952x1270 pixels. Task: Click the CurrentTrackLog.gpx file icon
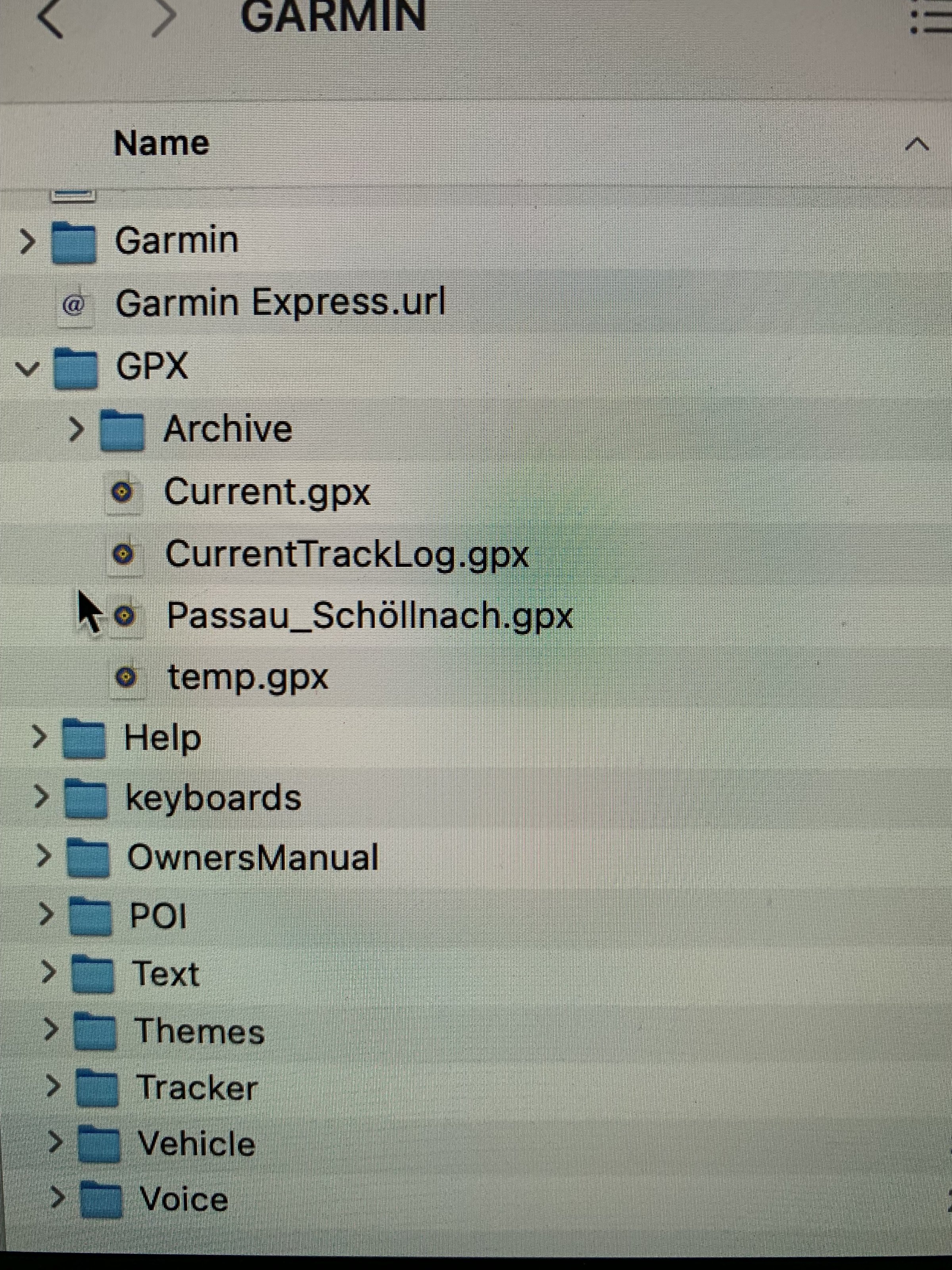click(123, 554)
